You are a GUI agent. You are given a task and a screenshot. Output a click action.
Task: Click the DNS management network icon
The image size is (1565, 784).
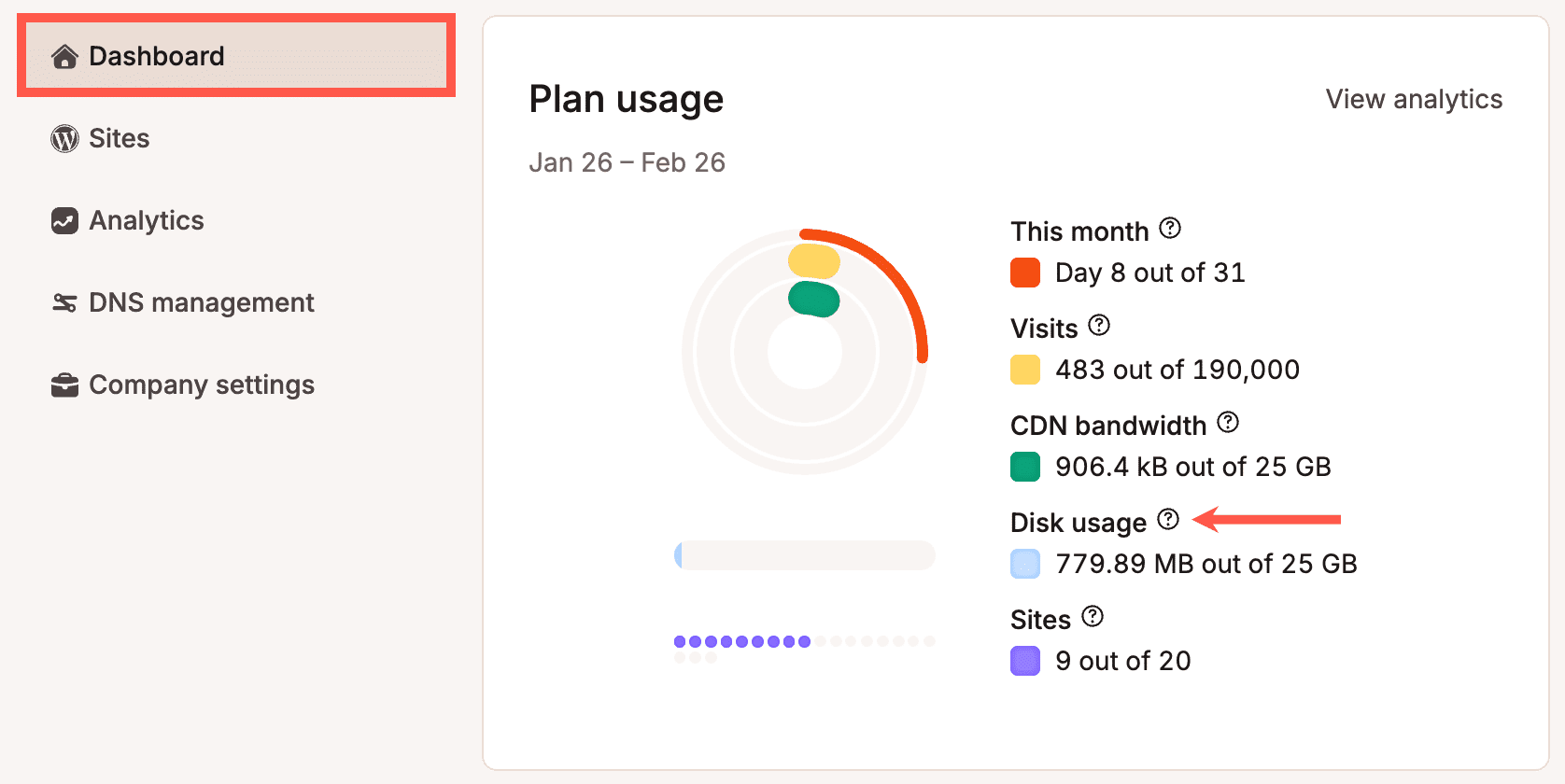(x=63, y=302)
